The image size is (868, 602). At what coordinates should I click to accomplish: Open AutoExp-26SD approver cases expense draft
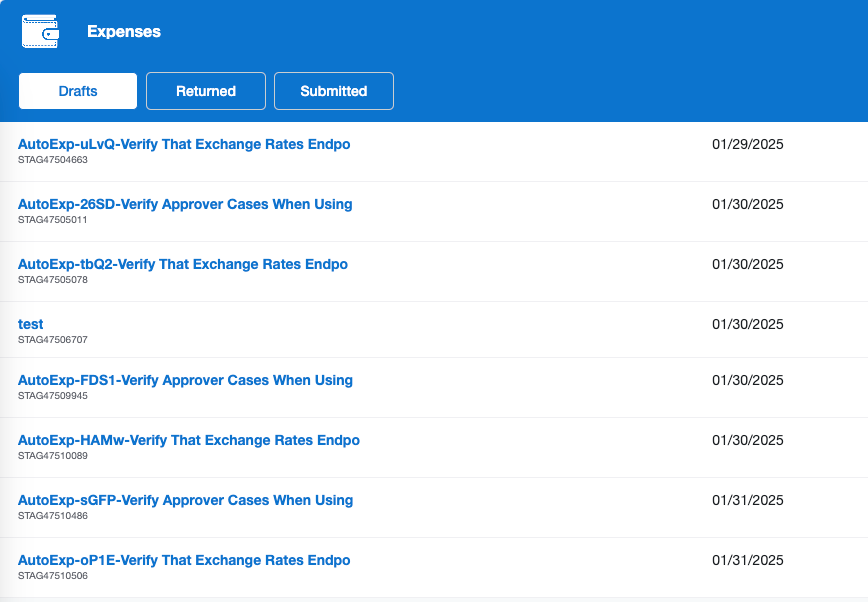click(x=185, y=204)
